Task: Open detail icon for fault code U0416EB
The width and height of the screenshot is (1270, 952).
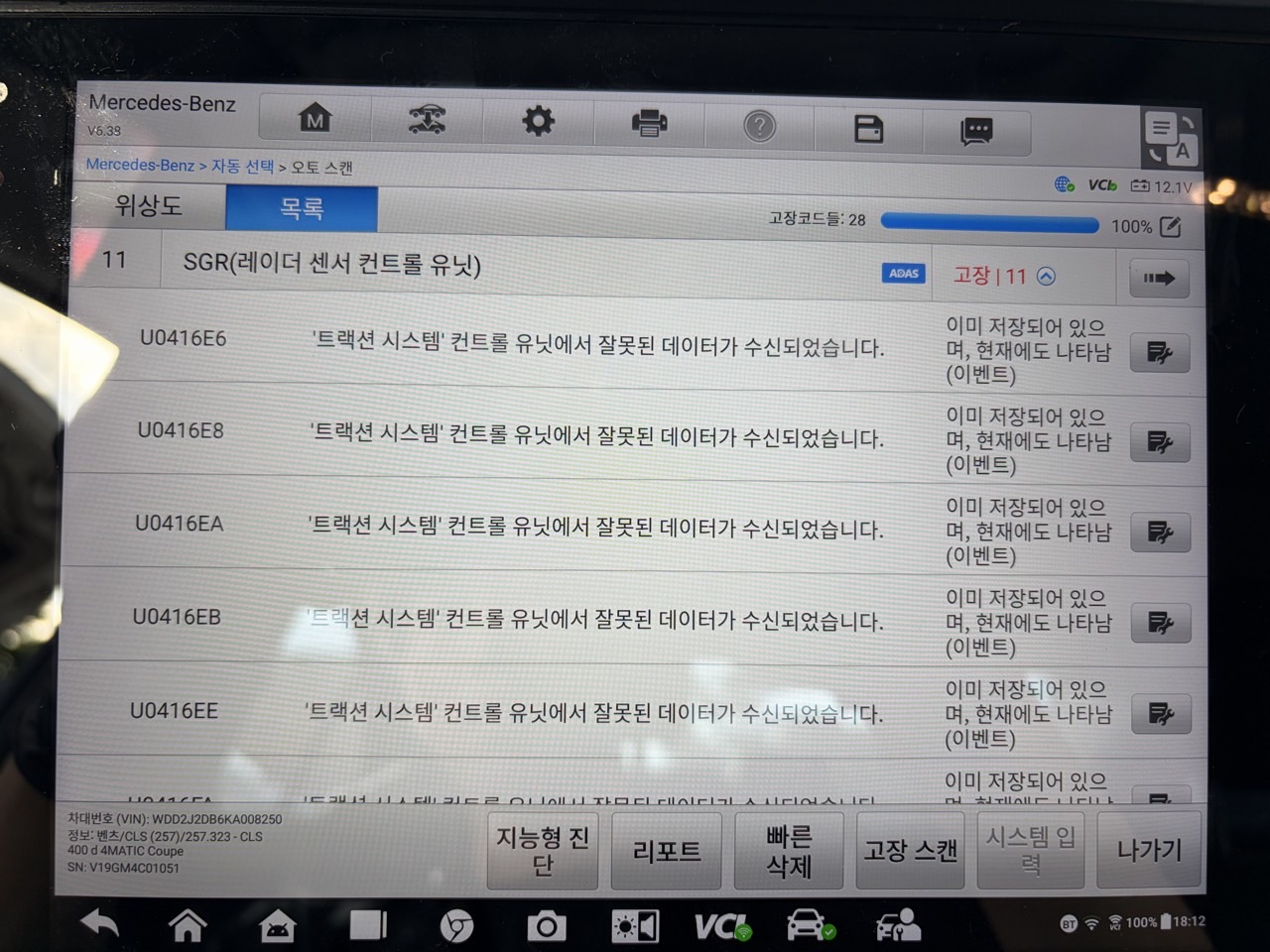Action: pos(1160,623)
